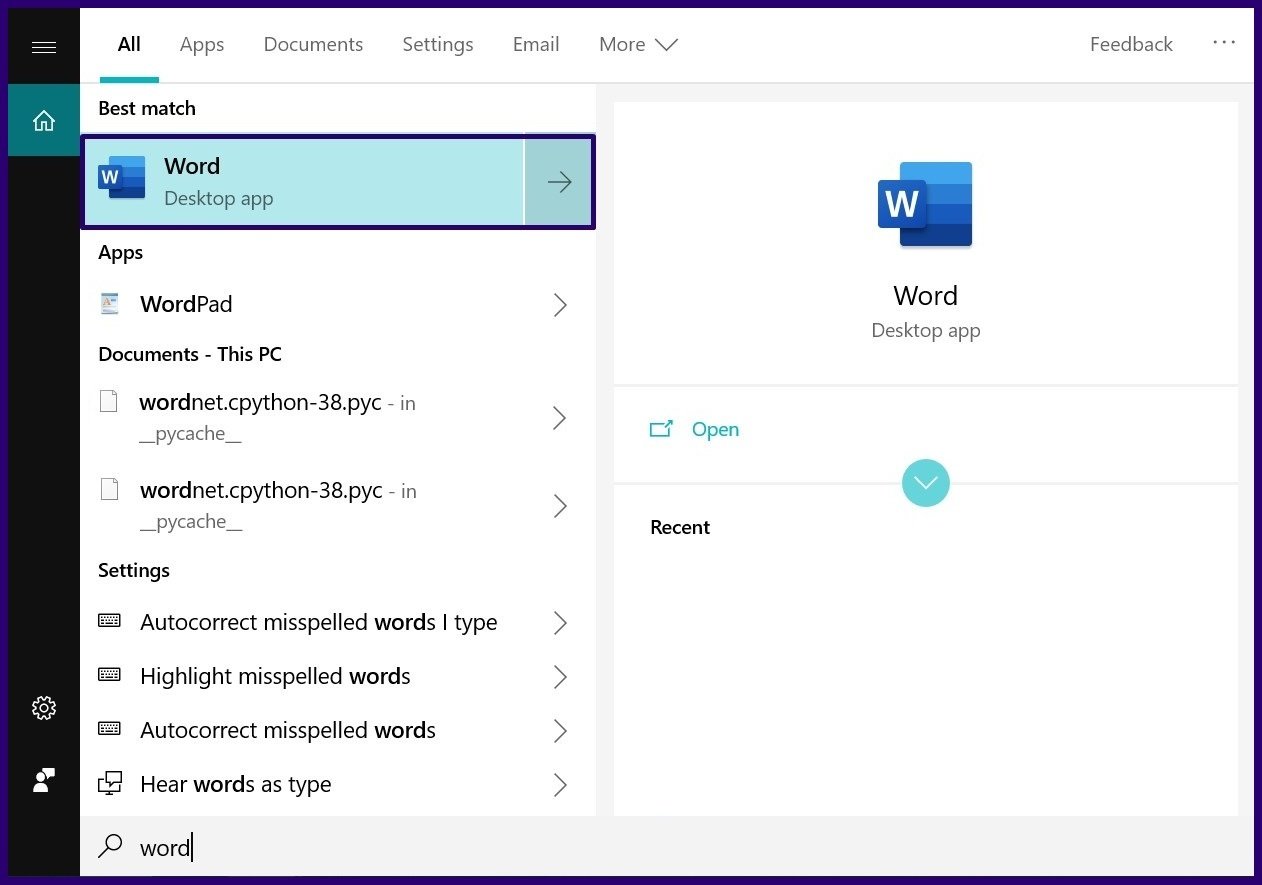Click Open to launch Word
This screenshot has width=1262, height=885.
click(714, 429)
